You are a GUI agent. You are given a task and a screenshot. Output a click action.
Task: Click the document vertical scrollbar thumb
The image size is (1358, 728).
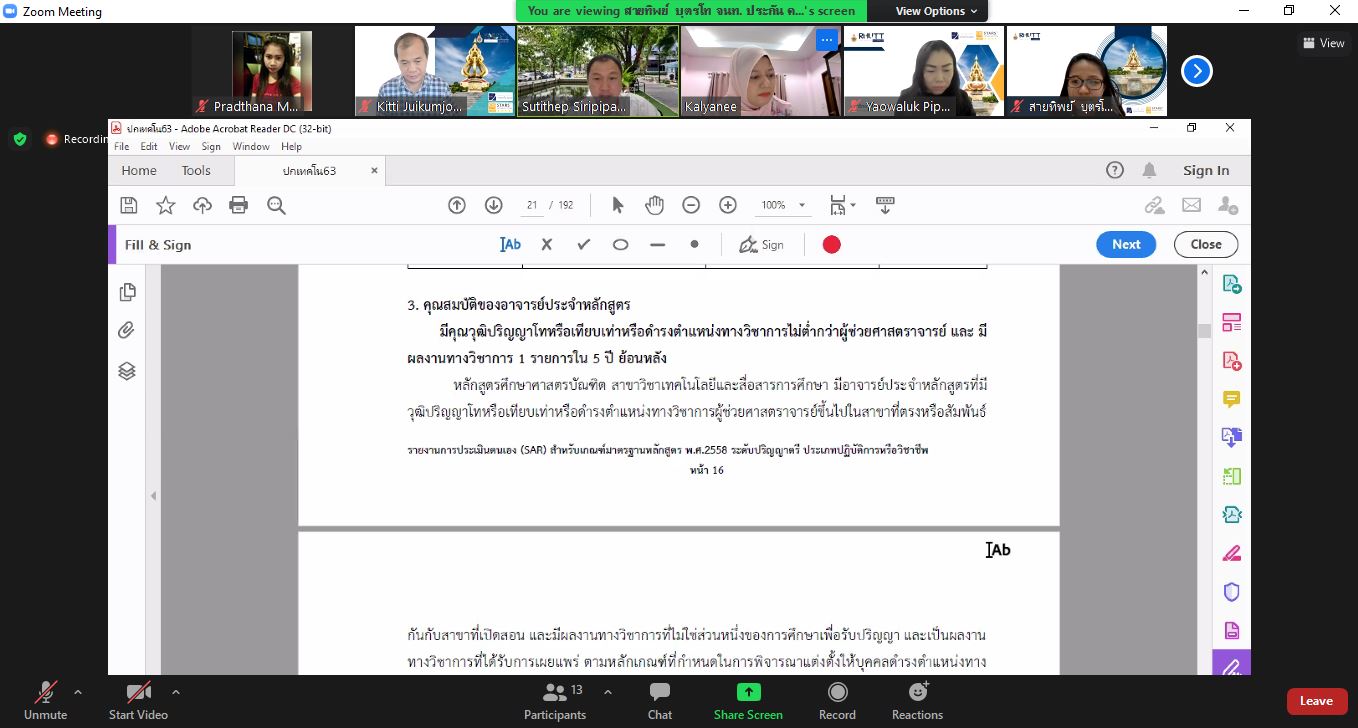(x=1204, y=331)
